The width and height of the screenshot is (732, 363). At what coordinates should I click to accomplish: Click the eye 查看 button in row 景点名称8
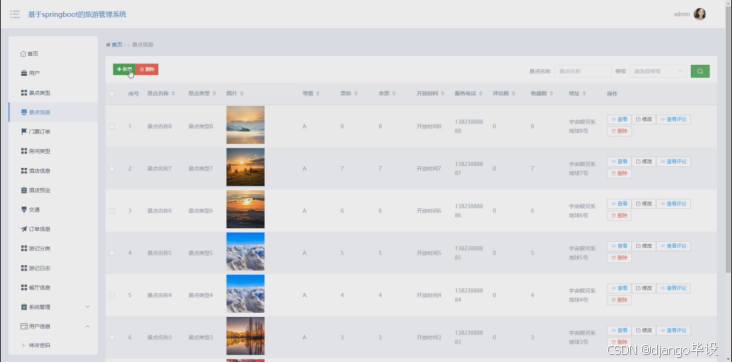coord(619,119)
